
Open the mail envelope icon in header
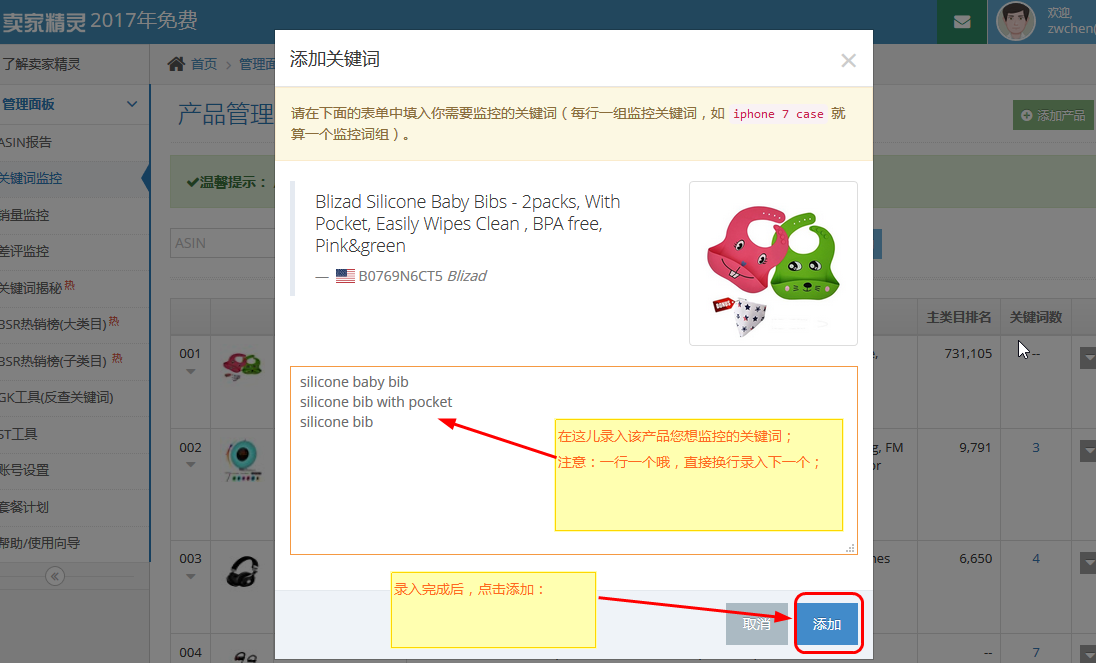click(x=962, y=22)
